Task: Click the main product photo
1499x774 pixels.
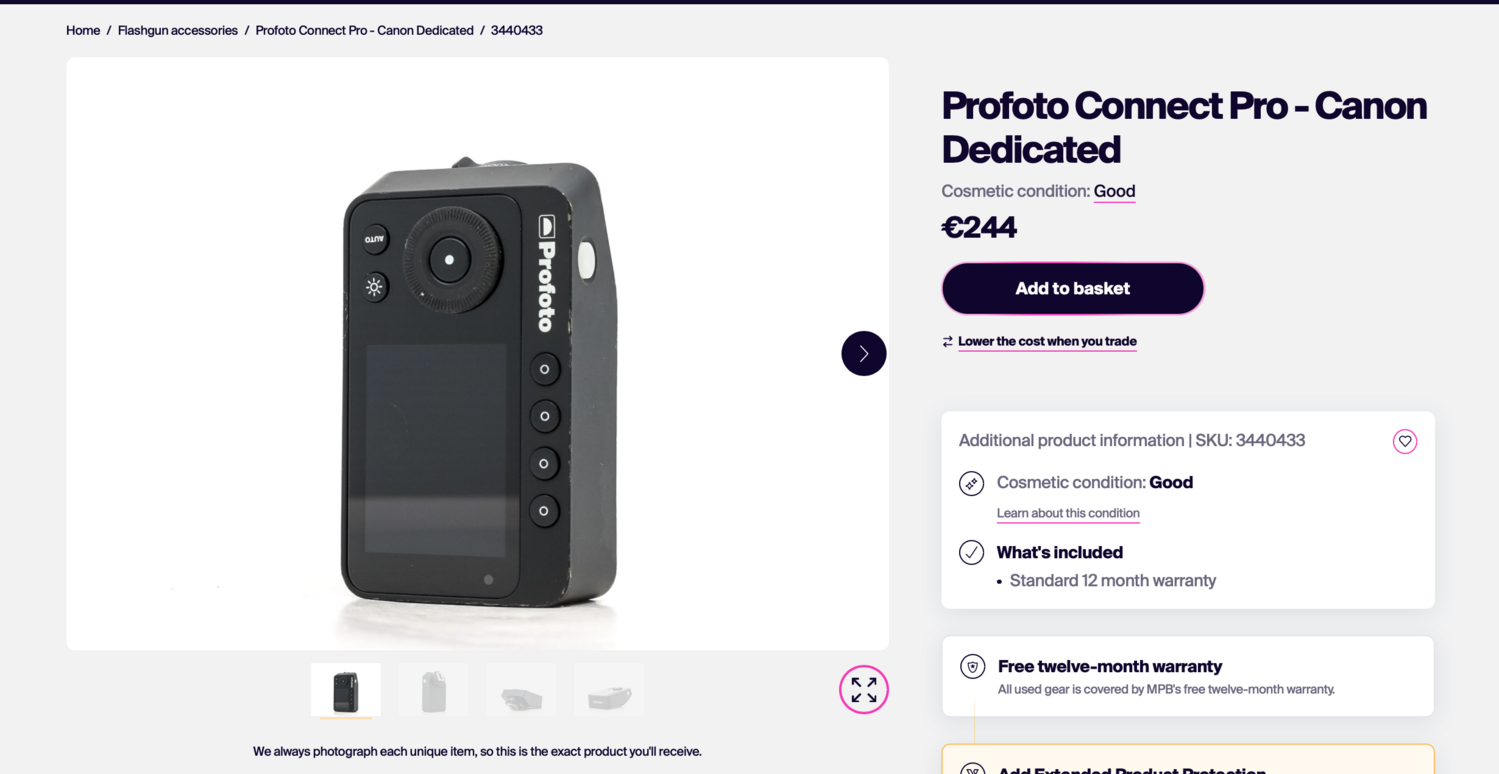Action: (x=477, y=380)
